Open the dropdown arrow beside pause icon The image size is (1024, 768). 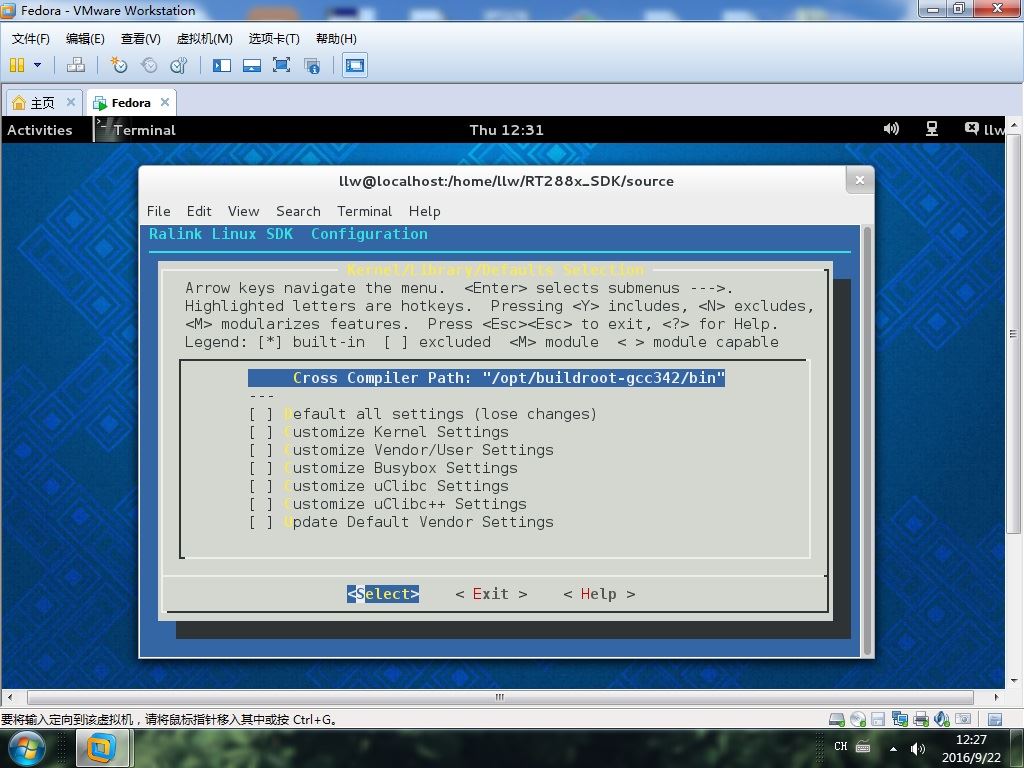[37, 65]
